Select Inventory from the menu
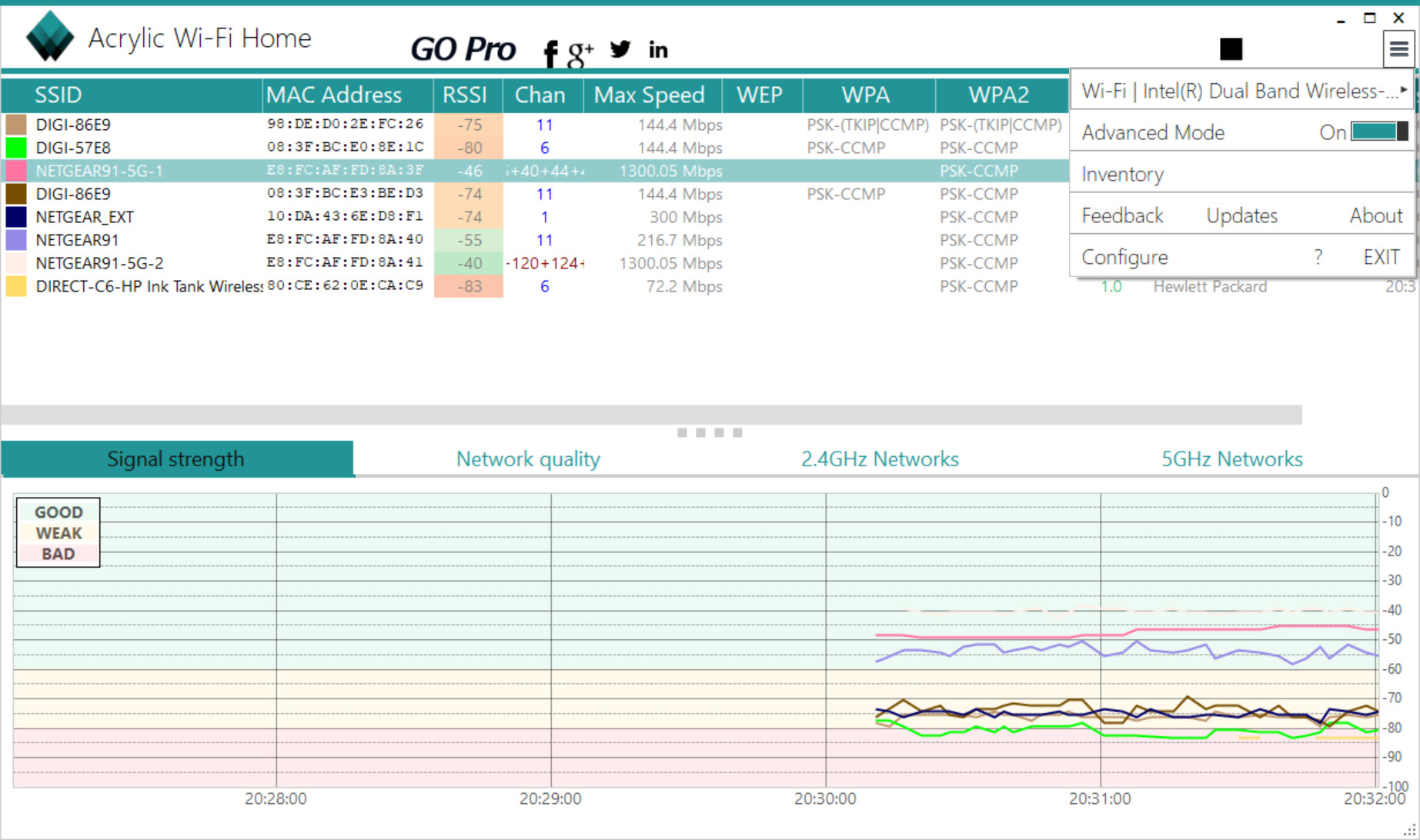Image resolution: width=1420 pixels, height=840 pixels. pos(1123,175)
